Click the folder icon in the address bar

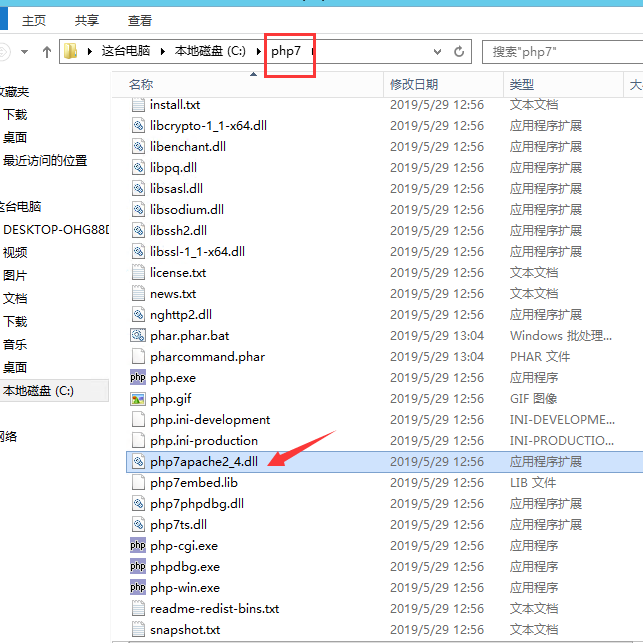(x=71, y=52)
